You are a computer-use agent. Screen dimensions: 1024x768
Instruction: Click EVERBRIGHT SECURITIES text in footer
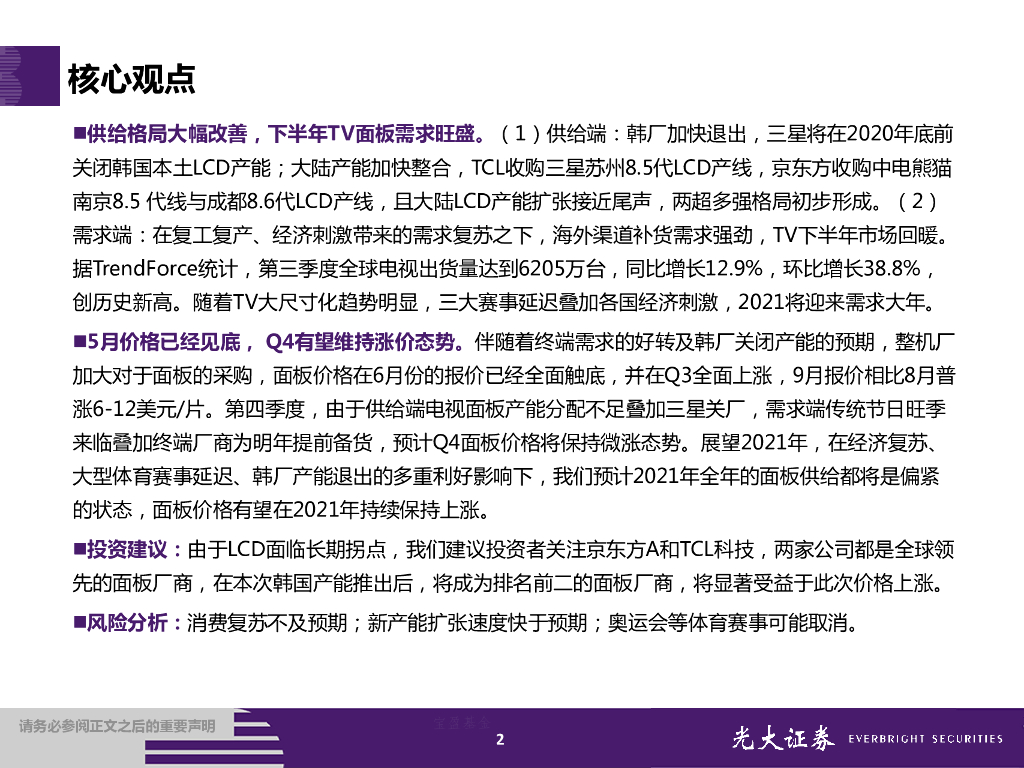tap(925, 739)
